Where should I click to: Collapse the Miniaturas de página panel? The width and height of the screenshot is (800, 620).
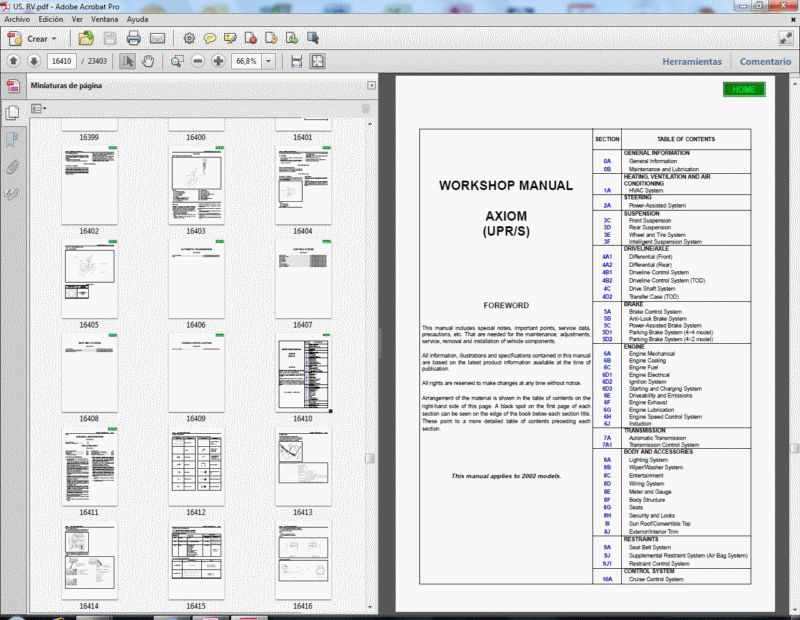[371, 85]
